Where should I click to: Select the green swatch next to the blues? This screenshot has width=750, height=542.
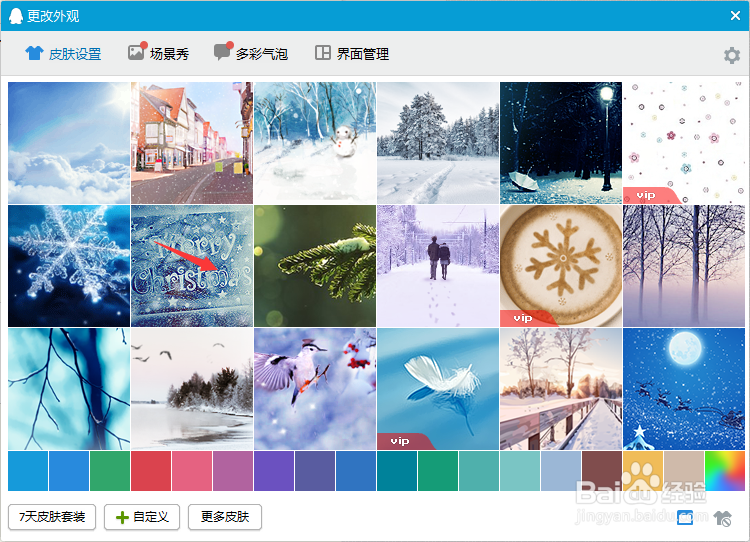[110, 471]
